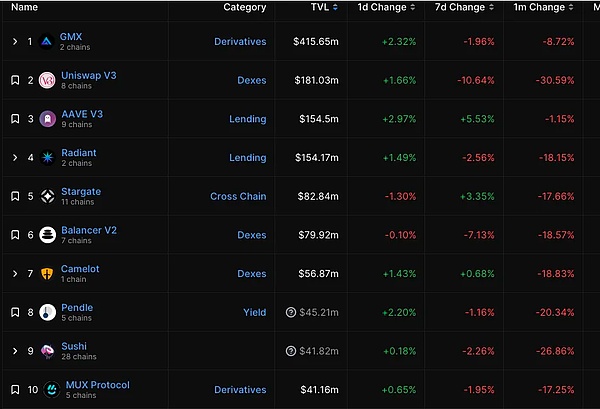
Task: Toggle bookmark for Stargate
Action: tap(15, 196)
